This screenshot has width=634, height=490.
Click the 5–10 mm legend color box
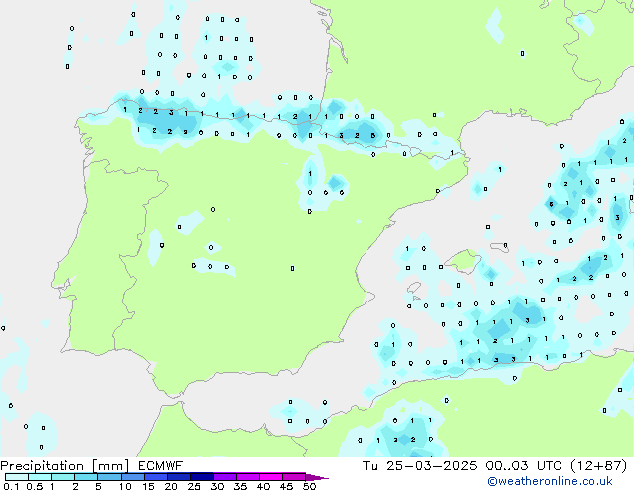point(109,477)
